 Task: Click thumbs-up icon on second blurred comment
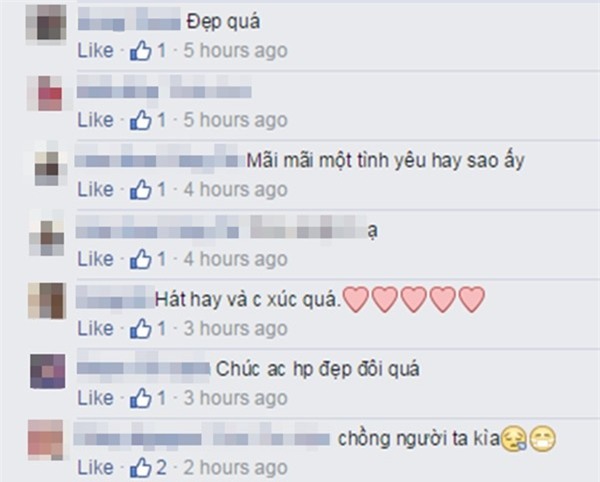tap(140, 120)
